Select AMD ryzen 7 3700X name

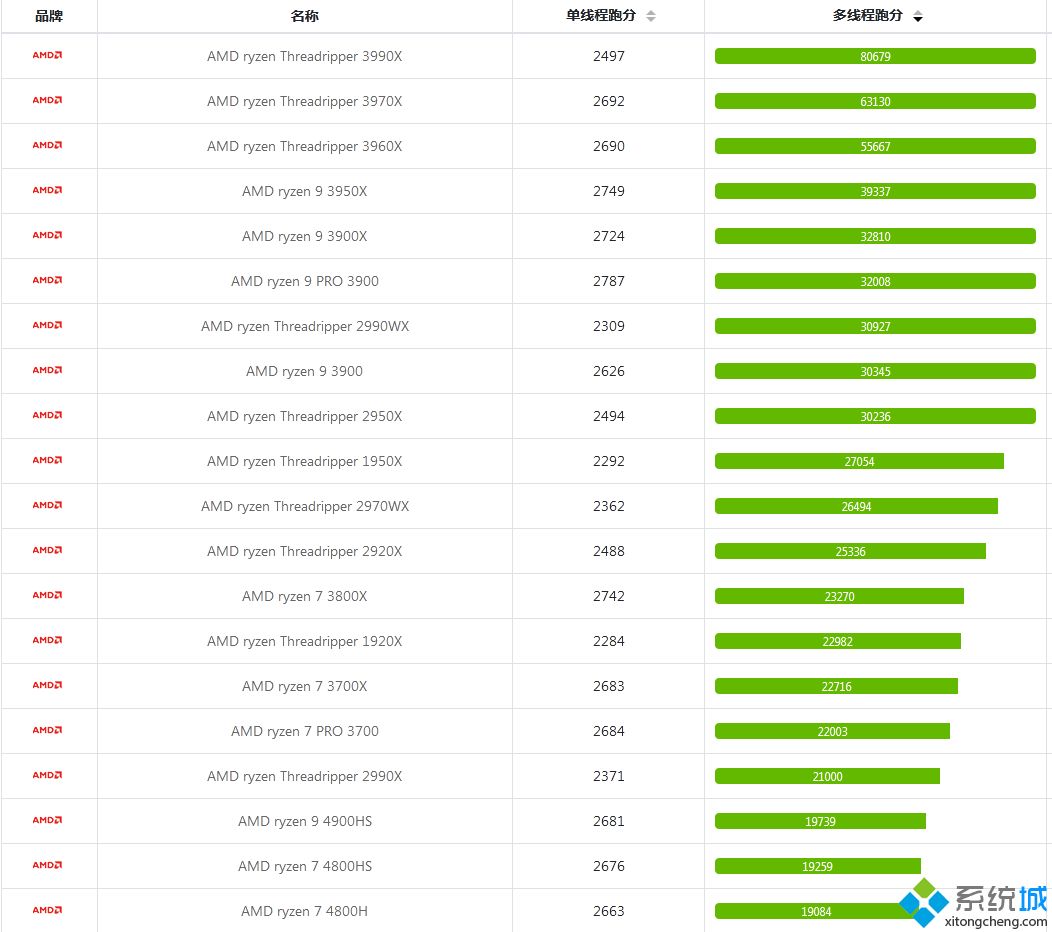point(304,686)
